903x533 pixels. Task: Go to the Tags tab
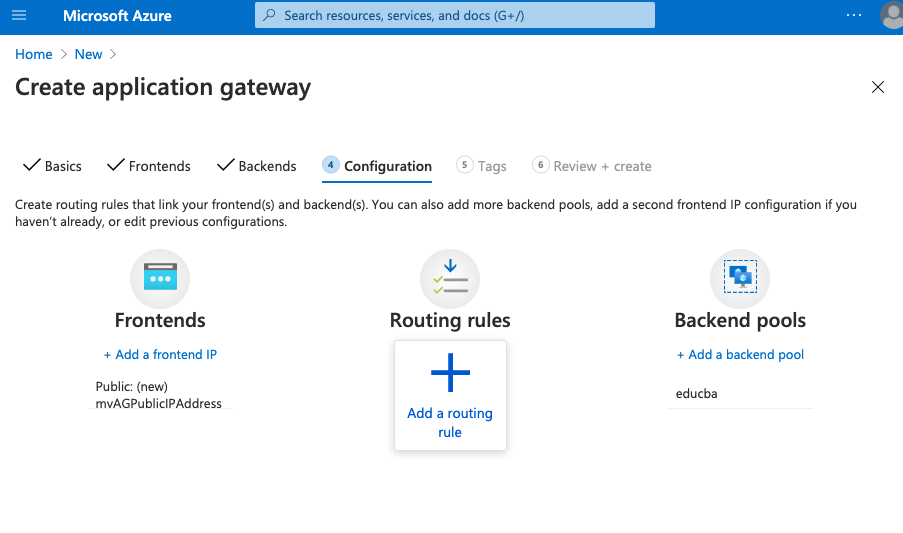pyautogui.click(x=482, y=166)
